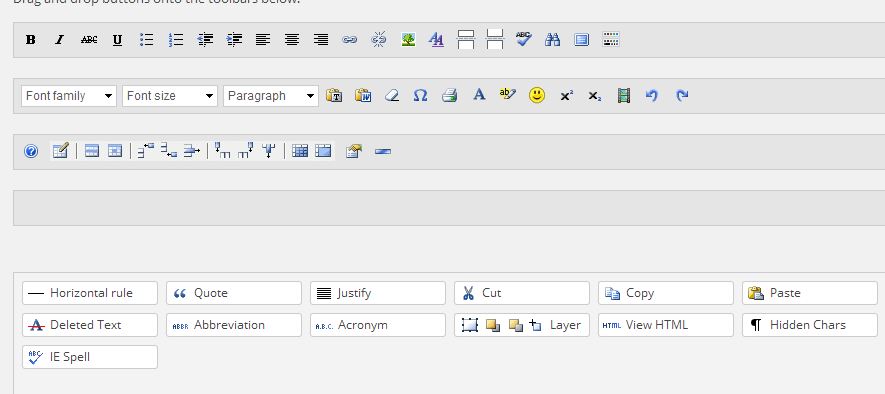Click the Outdent icon
The image size is (885, 394).
(205, 40)
